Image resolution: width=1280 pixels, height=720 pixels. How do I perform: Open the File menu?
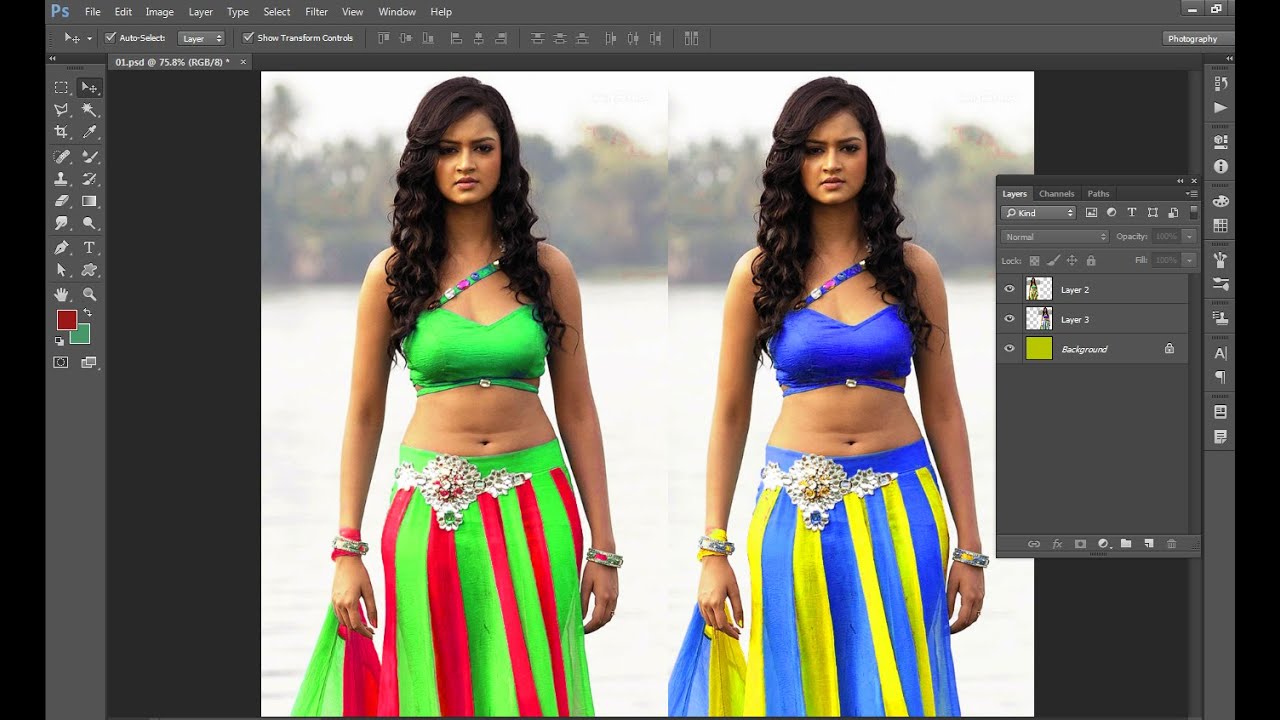pos(93,12)
